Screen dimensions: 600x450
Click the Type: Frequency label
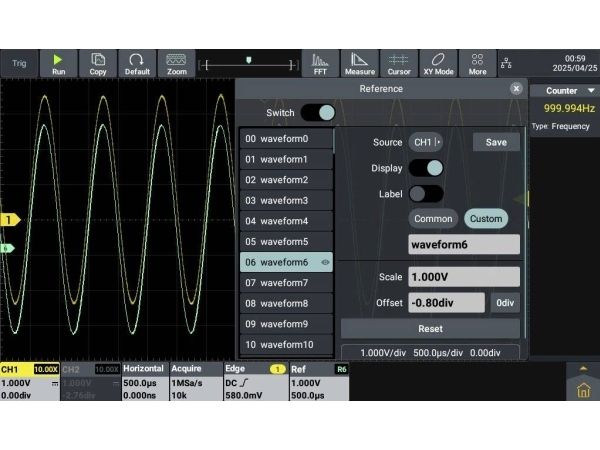coord(561,126)
